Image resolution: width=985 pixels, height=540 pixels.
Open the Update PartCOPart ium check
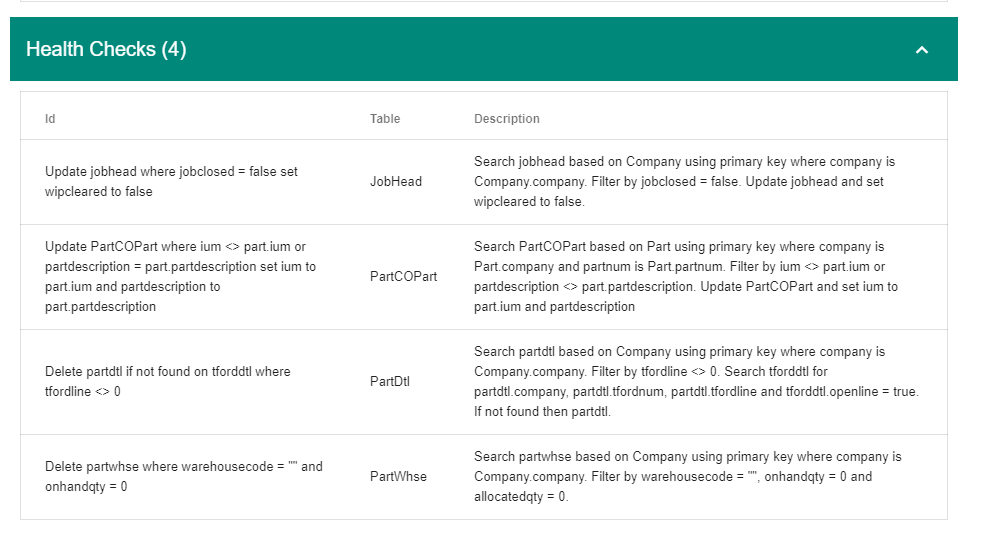pyautogui.click(x=180, y=276)
